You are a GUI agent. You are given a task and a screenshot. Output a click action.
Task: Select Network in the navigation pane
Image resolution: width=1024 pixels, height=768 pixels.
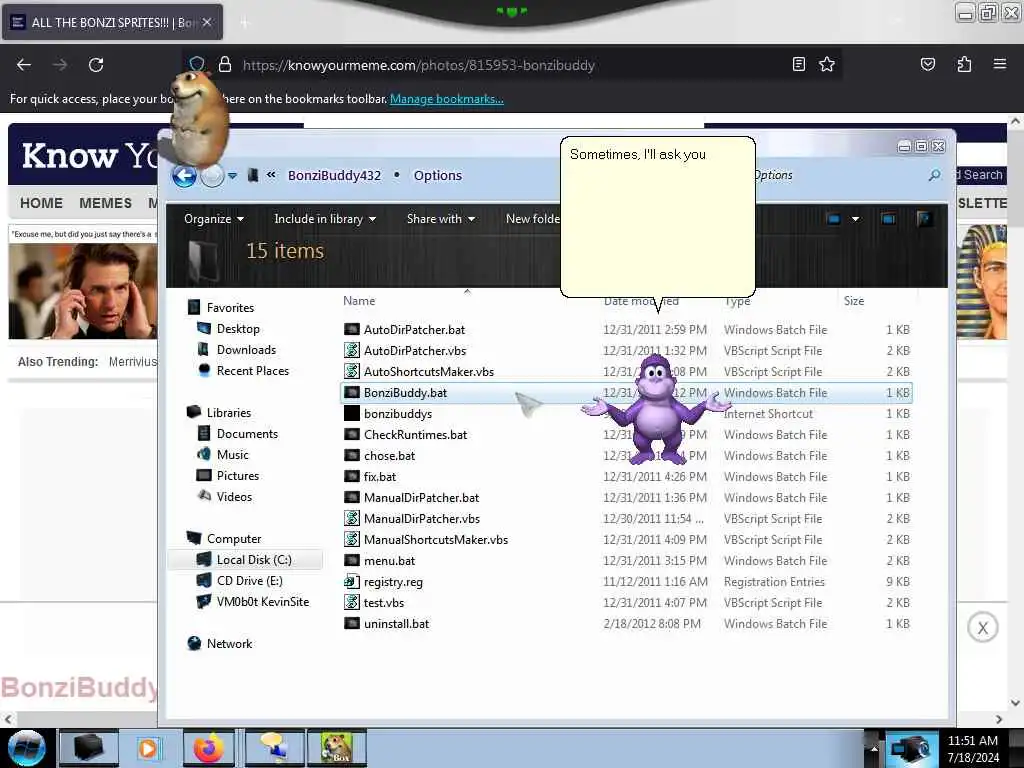[x=229, y=643]
